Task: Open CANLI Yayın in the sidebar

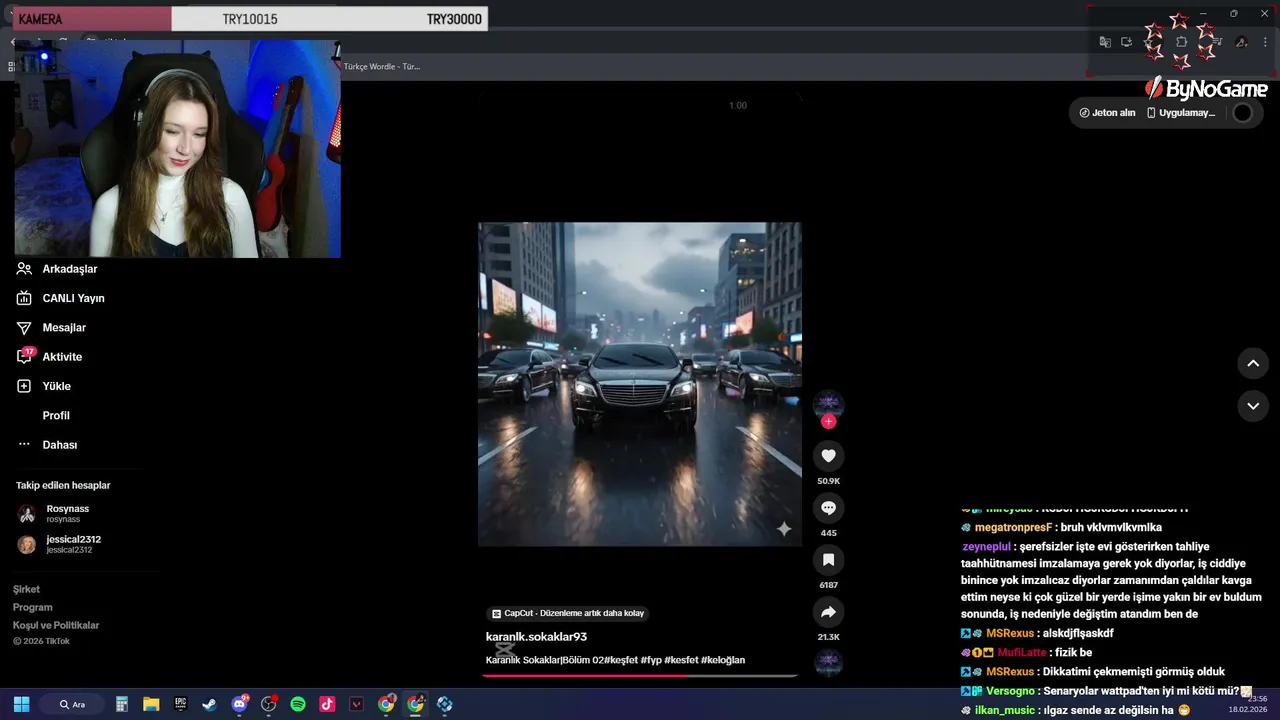Action: pos(60,298)
